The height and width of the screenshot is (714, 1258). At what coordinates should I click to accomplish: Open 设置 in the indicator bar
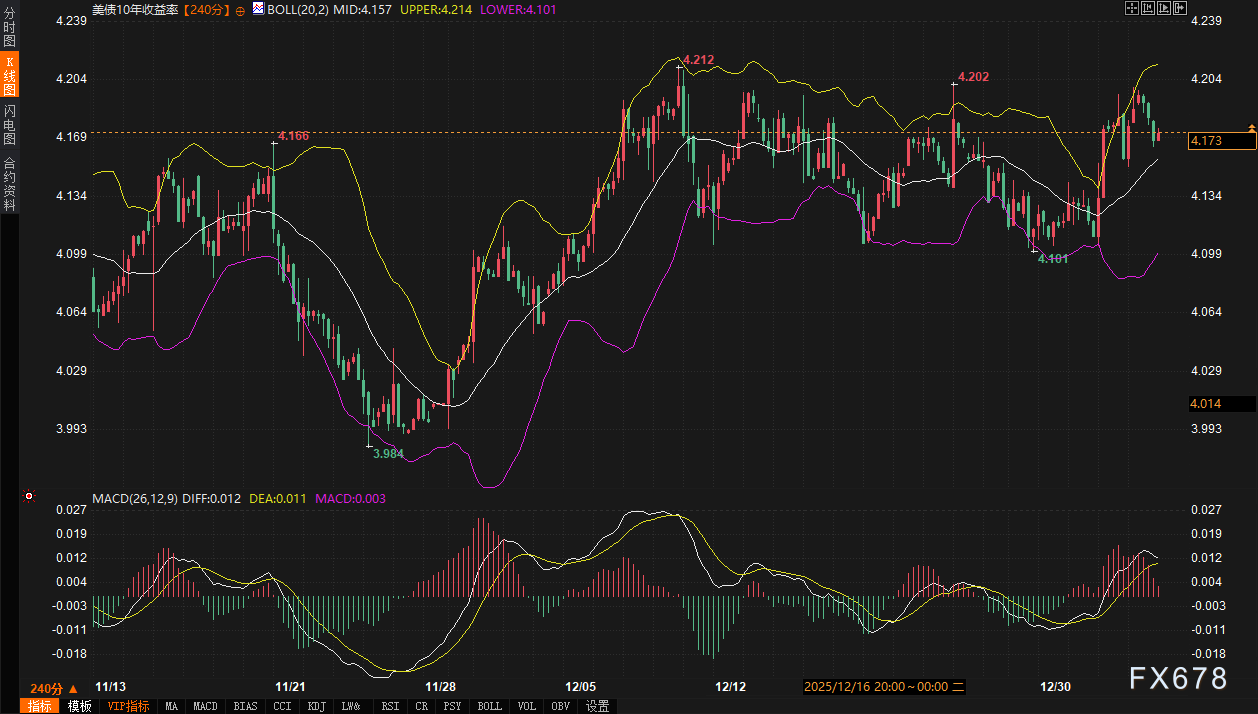point(597,706)
